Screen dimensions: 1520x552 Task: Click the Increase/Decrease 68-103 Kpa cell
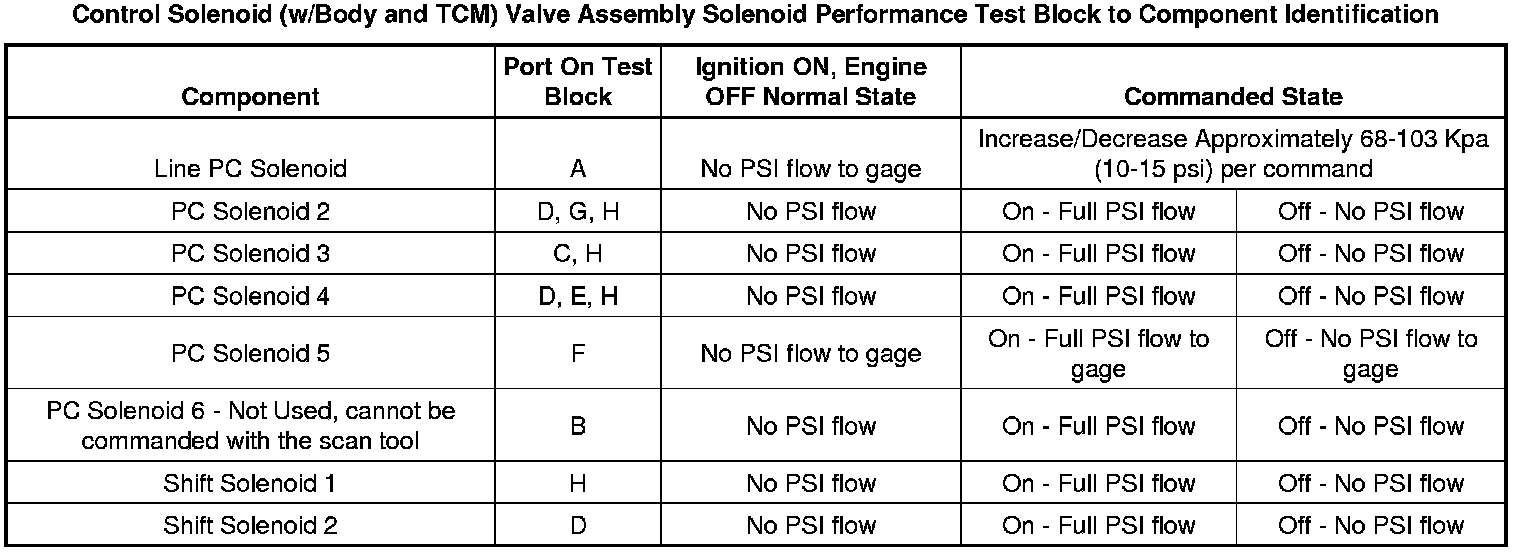point(1233,154)
